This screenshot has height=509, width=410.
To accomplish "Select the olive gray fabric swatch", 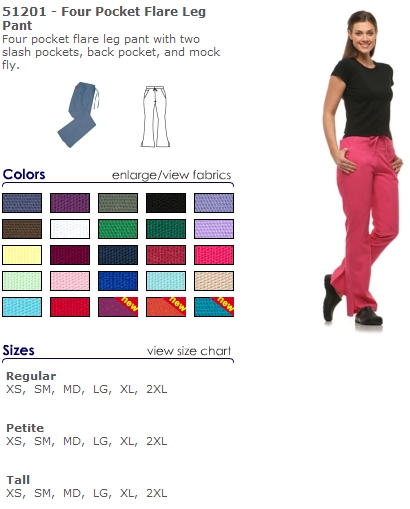I will 118,203.
